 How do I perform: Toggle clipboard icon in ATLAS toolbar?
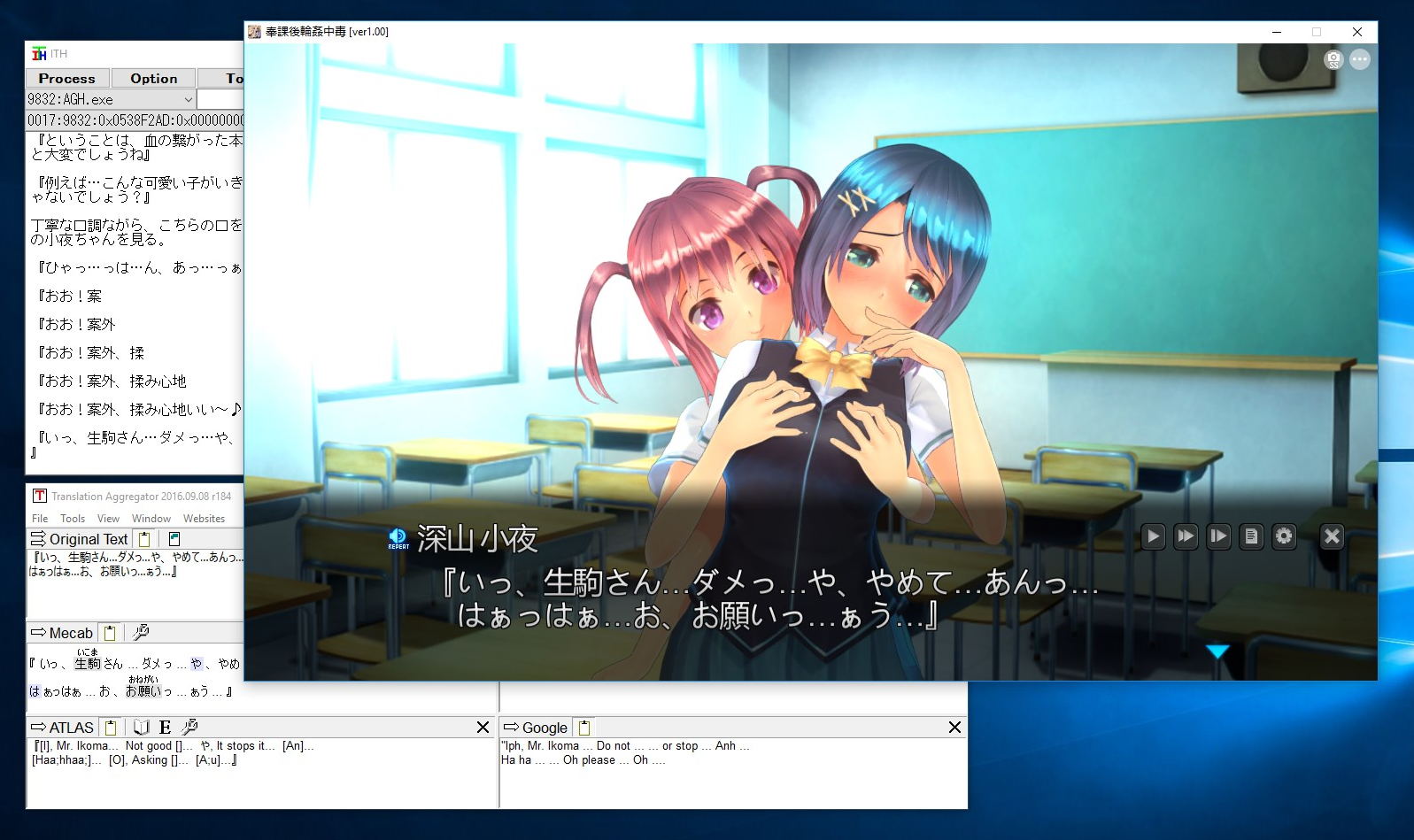click(111, 728)
